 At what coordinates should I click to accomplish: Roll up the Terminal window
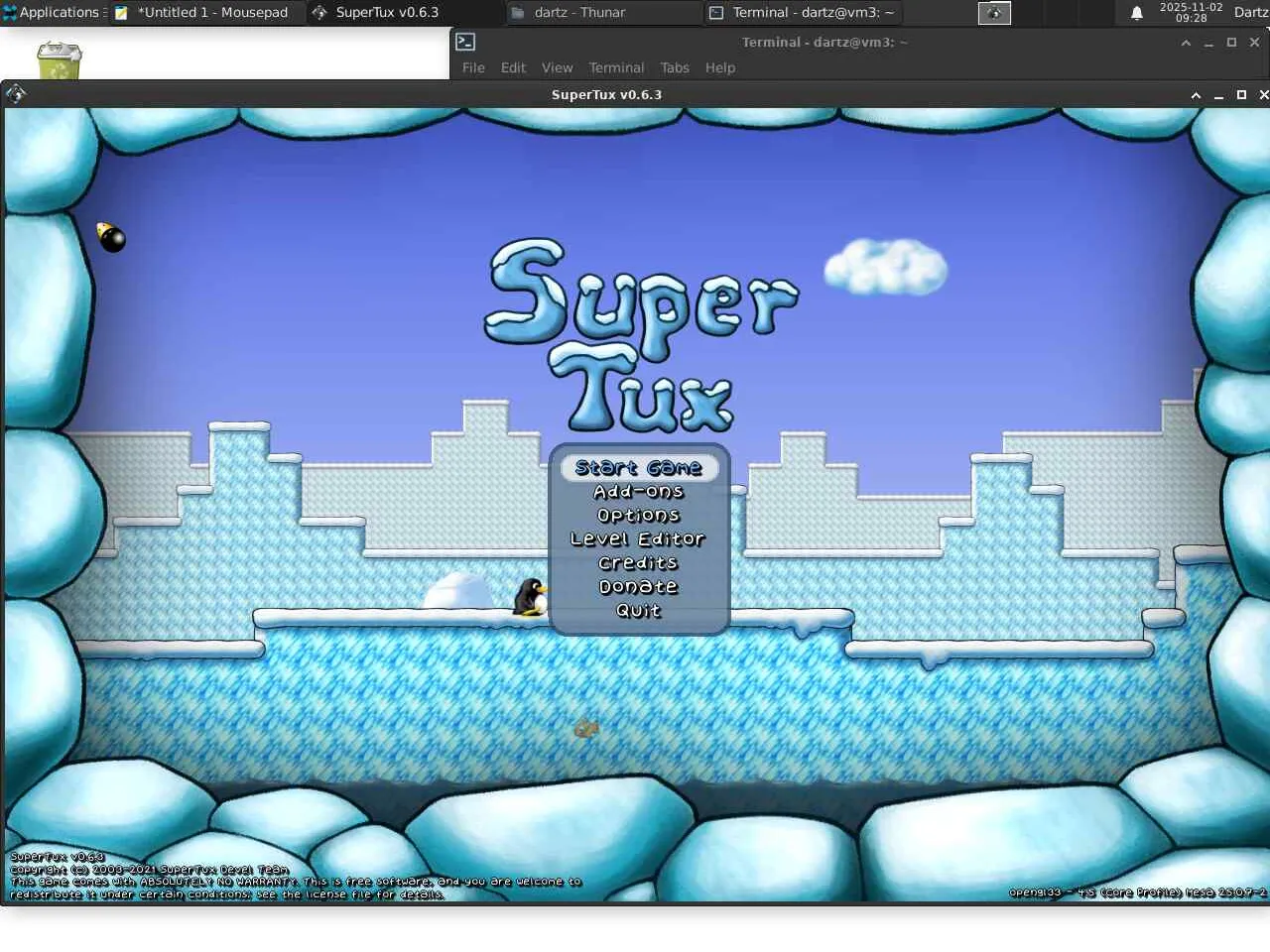coord(1186,43)
